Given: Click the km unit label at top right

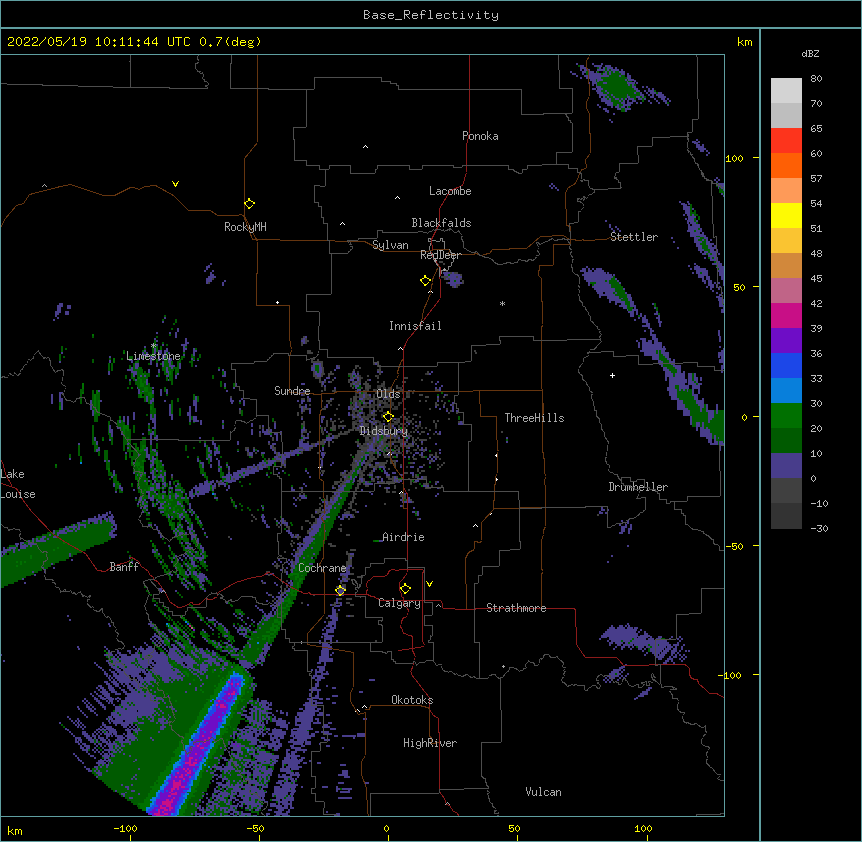Looking at the screenshot, I should [x=745, y=42].
